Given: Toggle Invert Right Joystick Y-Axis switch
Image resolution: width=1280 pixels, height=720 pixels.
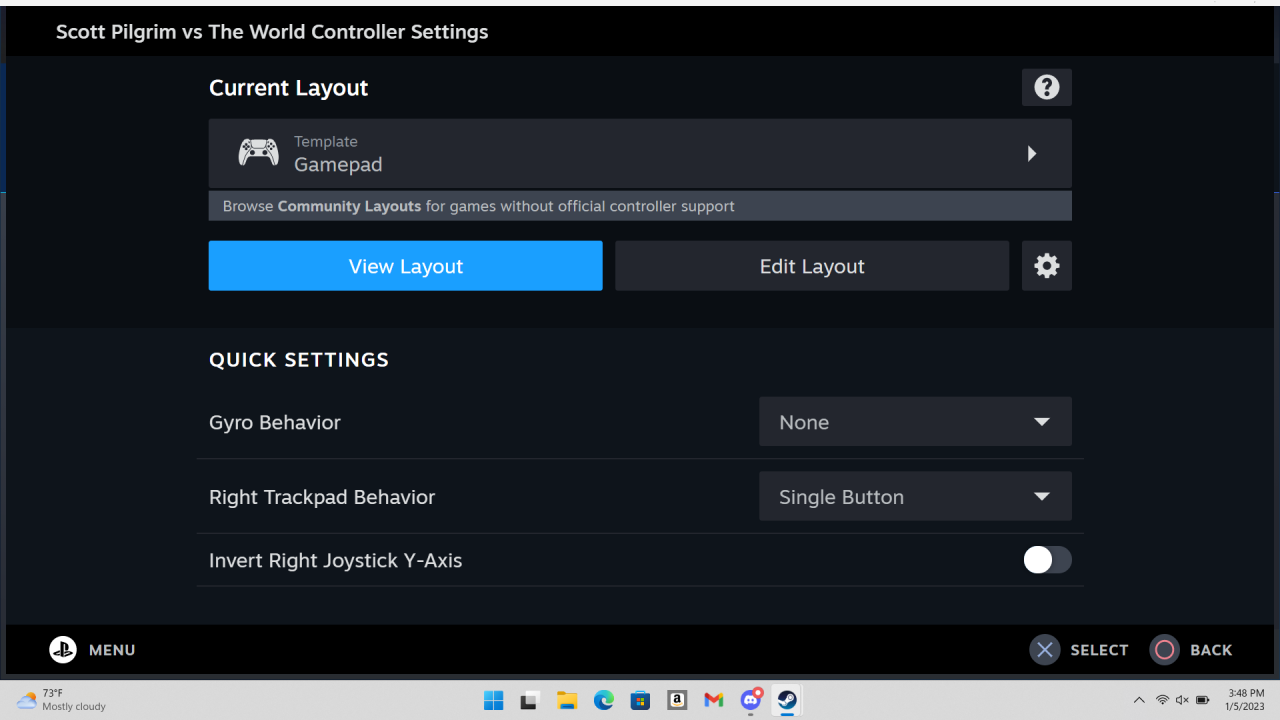Looking at the screenshot, I should (1046, 560).
